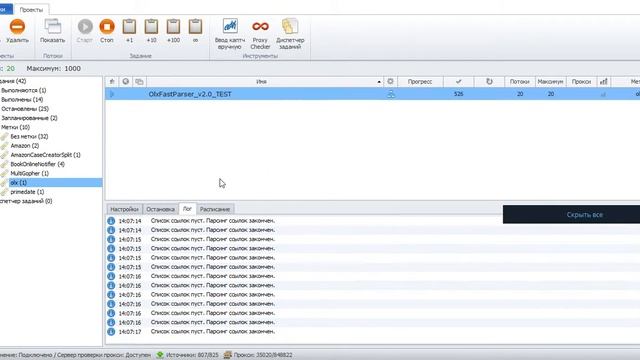Image resolution: width=640 pixels, height=360 pixels.
Task: Click the clock column header icon
Action: coord(126,82)
